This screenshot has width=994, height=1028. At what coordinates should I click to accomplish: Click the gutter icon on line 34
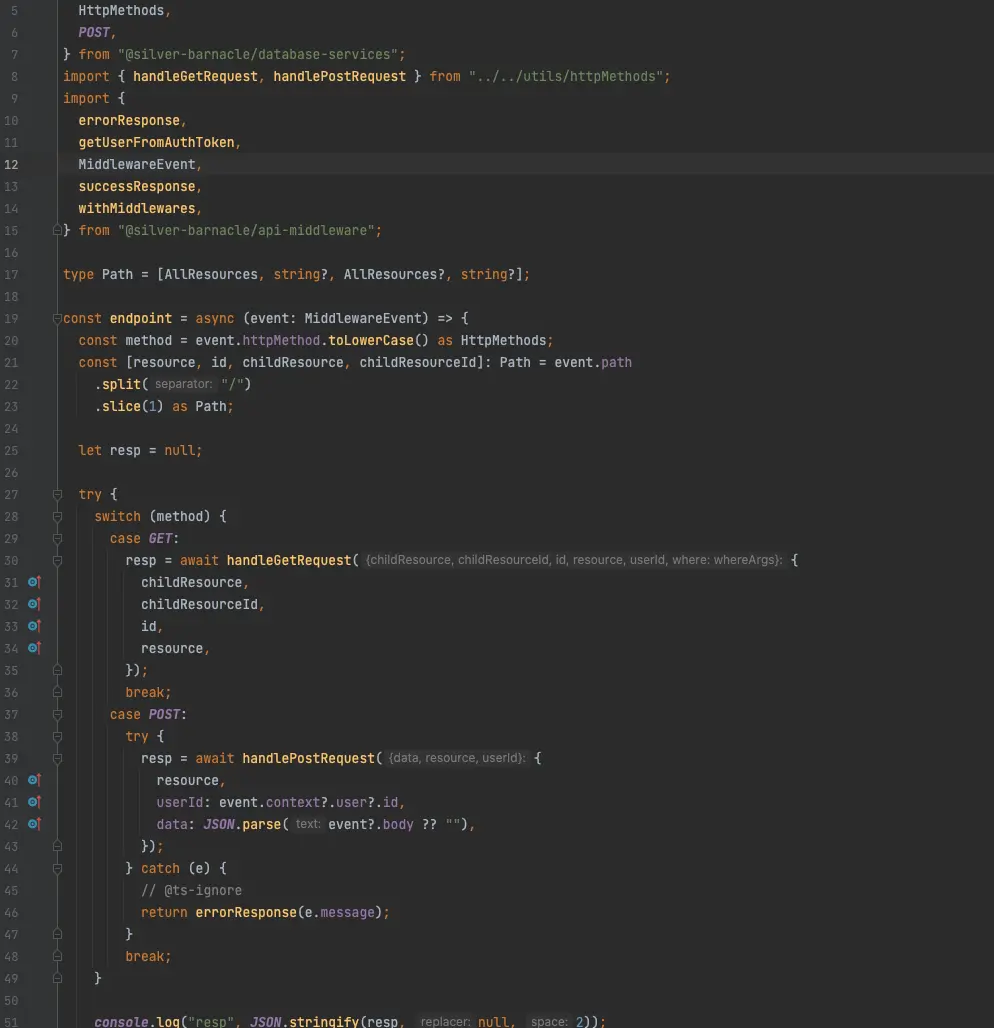coord(34,648)
